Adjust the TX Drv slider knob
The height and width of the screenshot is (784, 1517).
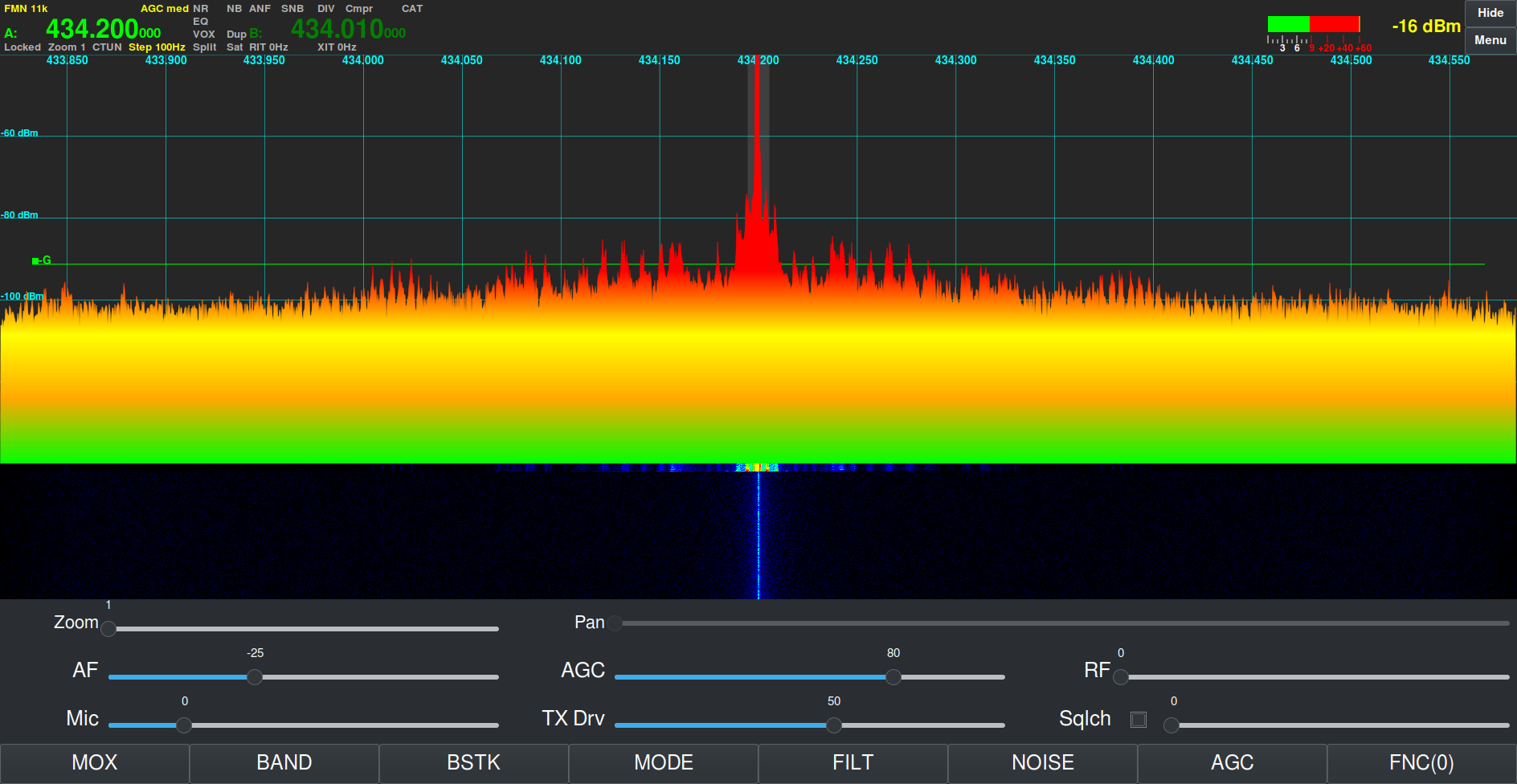click(x=834, y=725)
